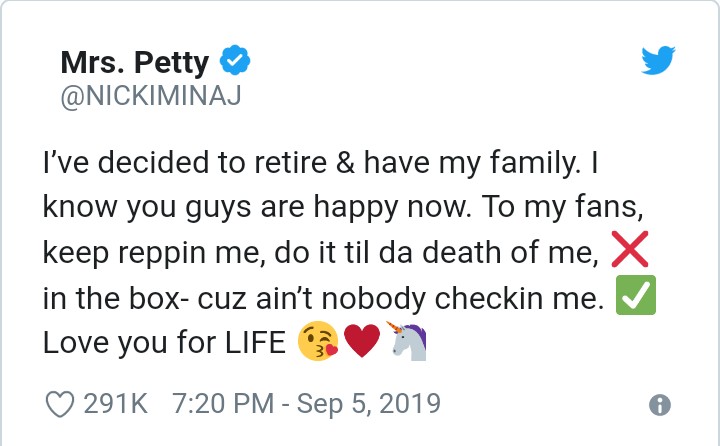Click the "To my fans" phrase

click(x=556, y=207)
